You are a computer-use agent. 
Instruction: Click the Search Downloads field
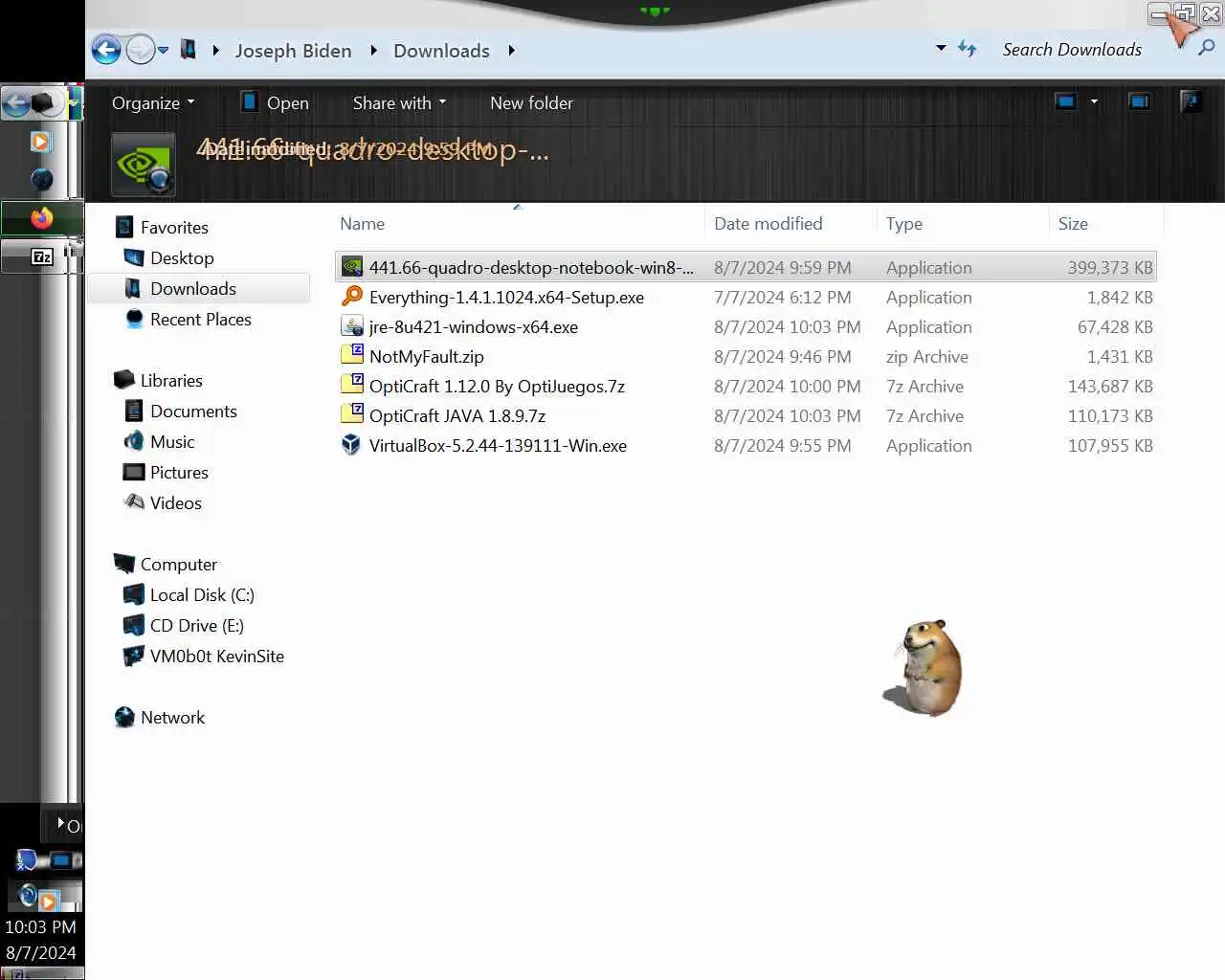pyautogui.click(x=1072, y=50)
